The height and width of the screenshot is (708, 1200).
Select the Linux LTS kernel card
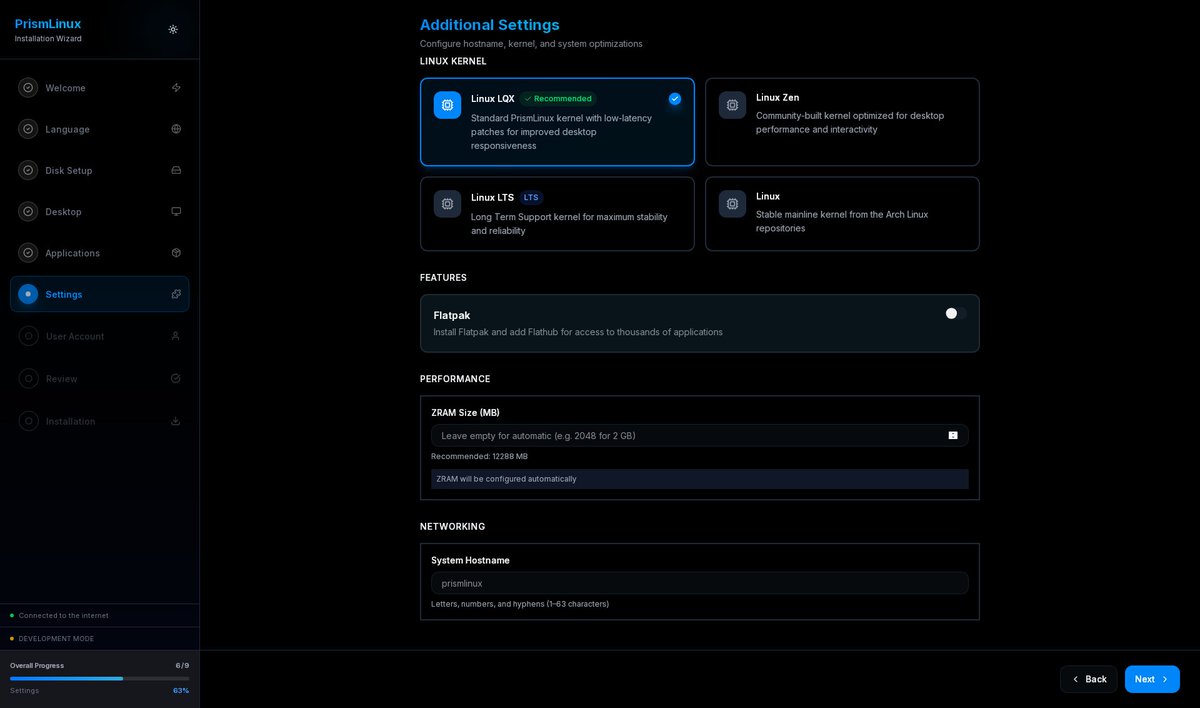[x=557, y=214]
